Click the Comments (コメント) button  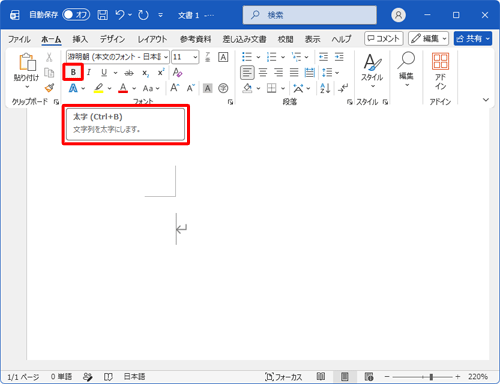click(384, 39)
